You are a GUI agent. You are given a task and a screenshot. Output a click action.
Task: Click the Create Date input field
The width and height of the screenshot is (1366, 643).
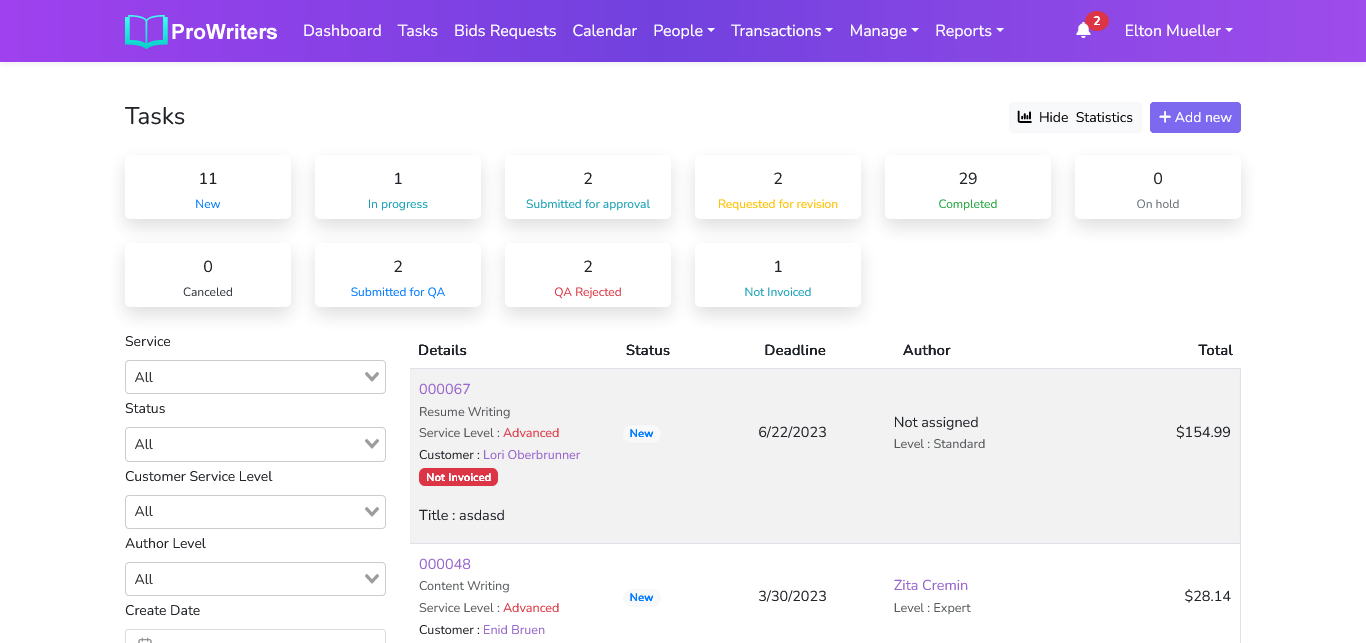(x=255, y=636)
